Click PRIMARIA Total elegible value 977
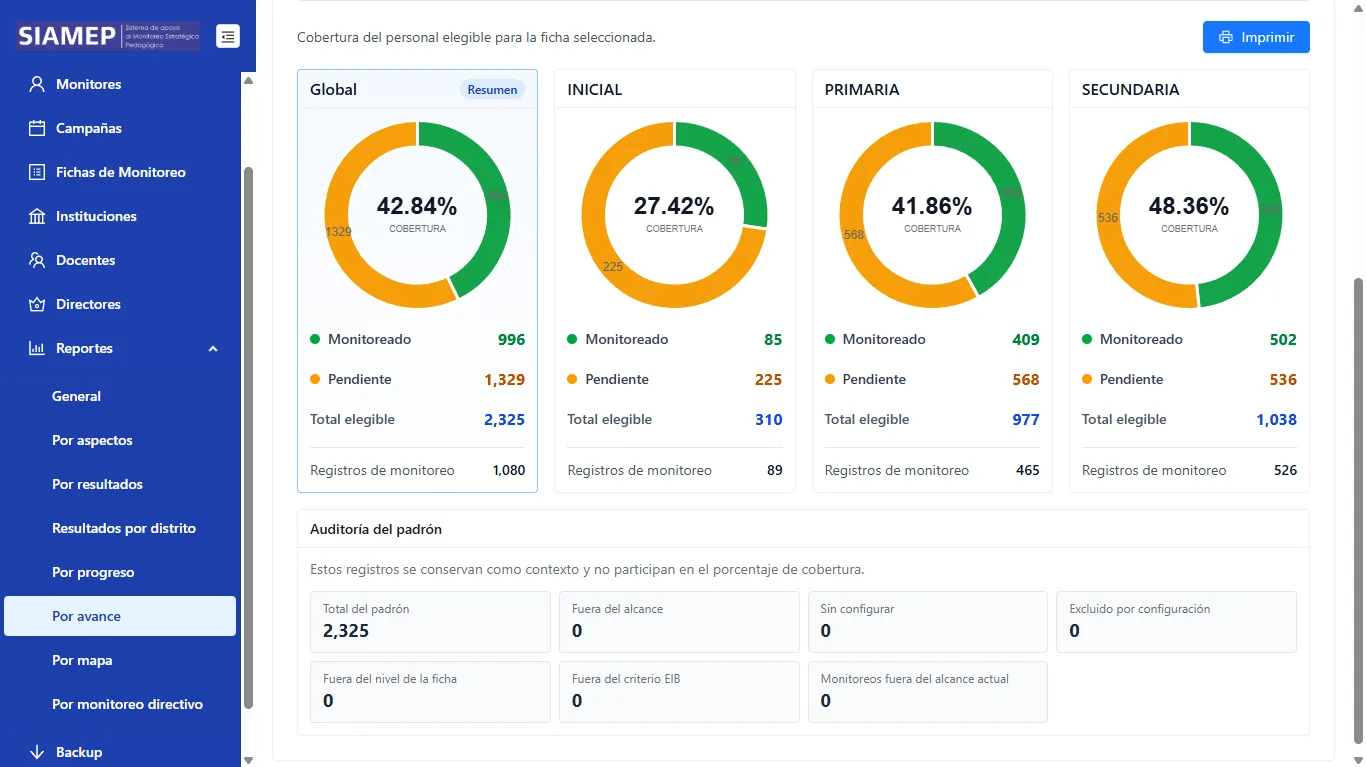 tap(1026, 419)
